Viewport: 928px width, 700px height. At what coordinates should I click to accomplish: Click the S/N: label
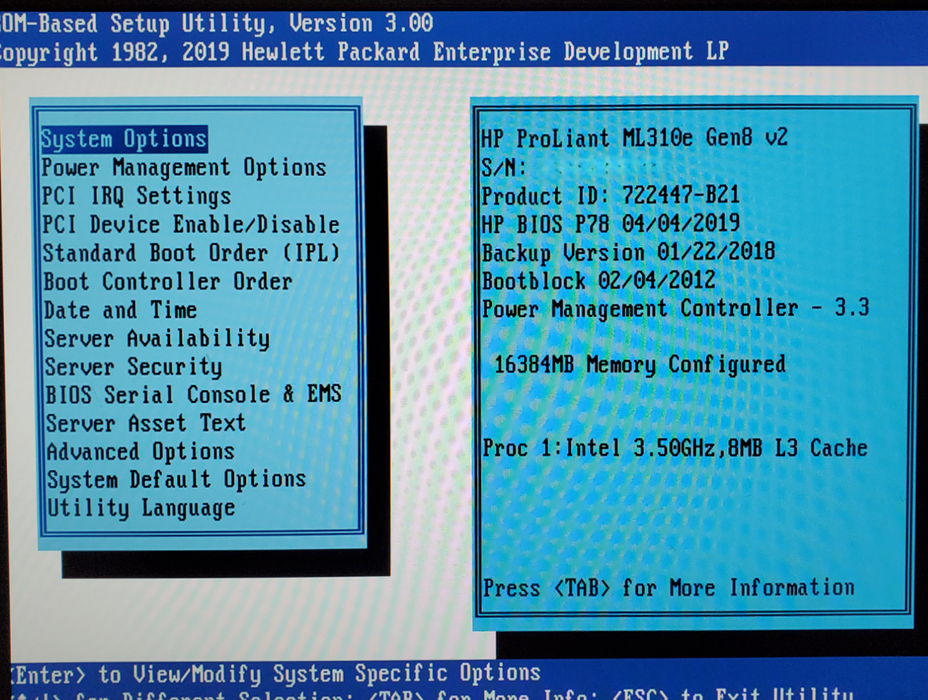(504, 167)
